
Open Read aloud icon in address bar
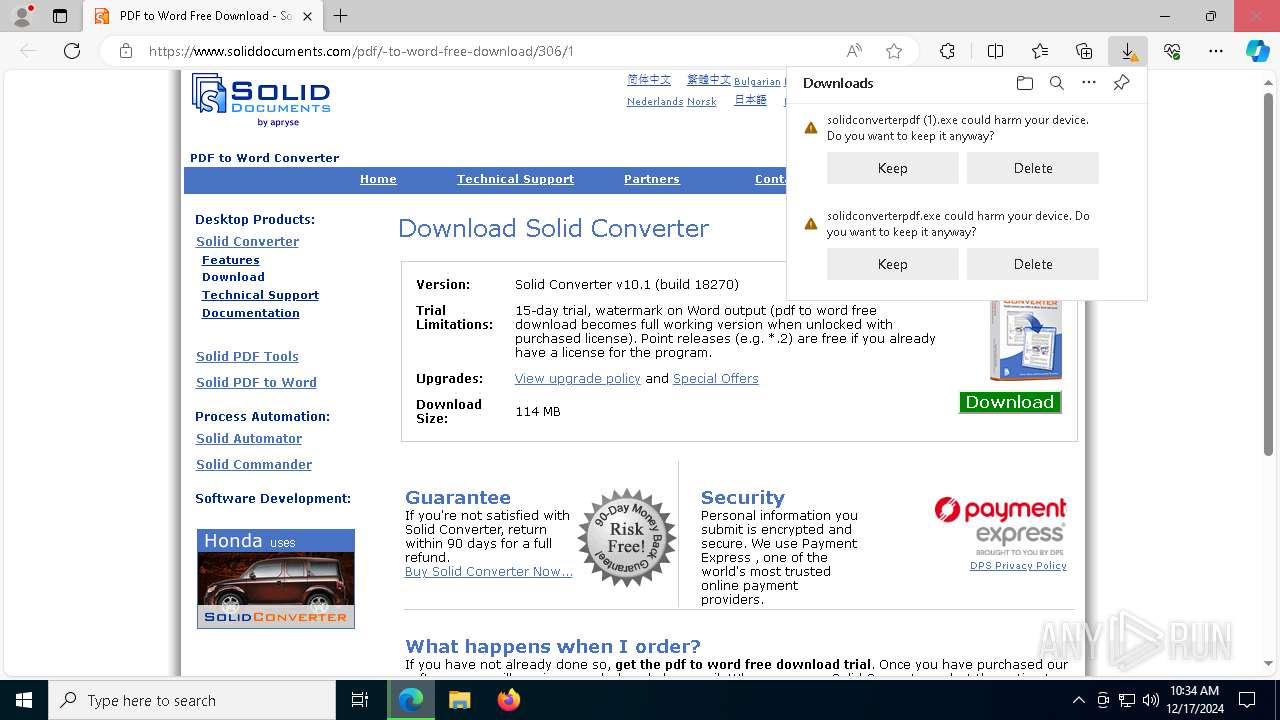click(x=854, y=51)
